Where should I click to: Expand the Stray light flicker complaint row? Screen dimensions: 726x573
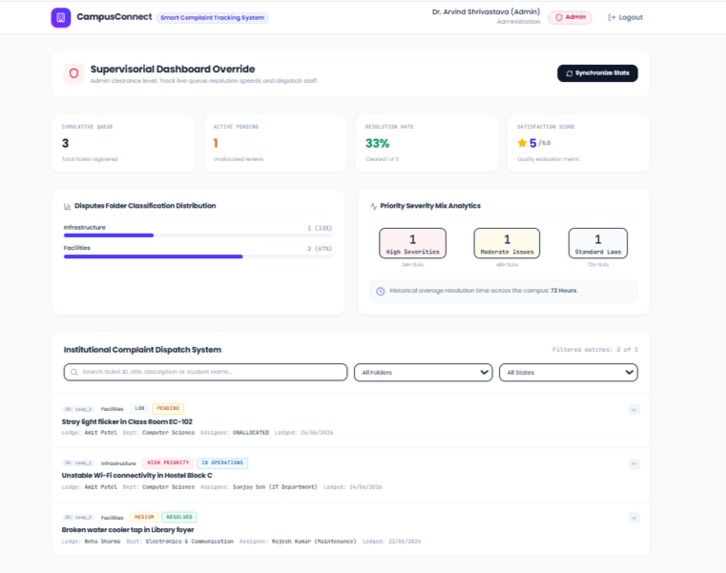pos(634,410)
